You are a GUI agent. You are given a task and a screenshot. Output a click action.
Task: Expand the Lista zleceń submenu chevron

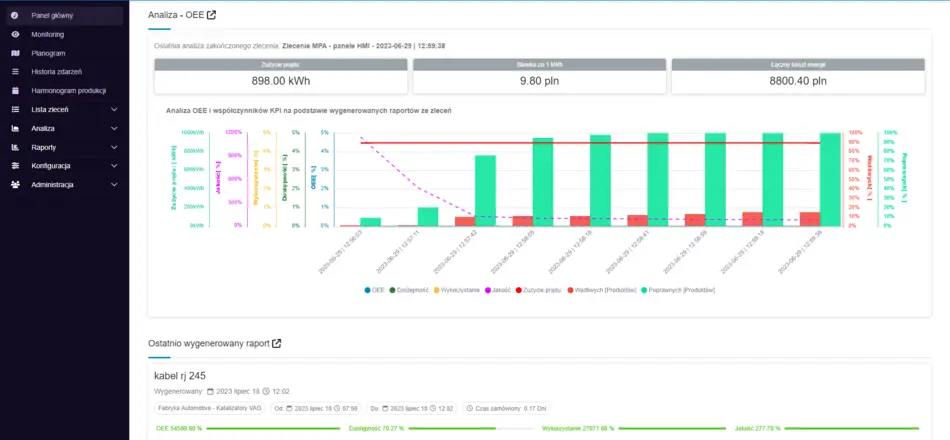[114, 109]
